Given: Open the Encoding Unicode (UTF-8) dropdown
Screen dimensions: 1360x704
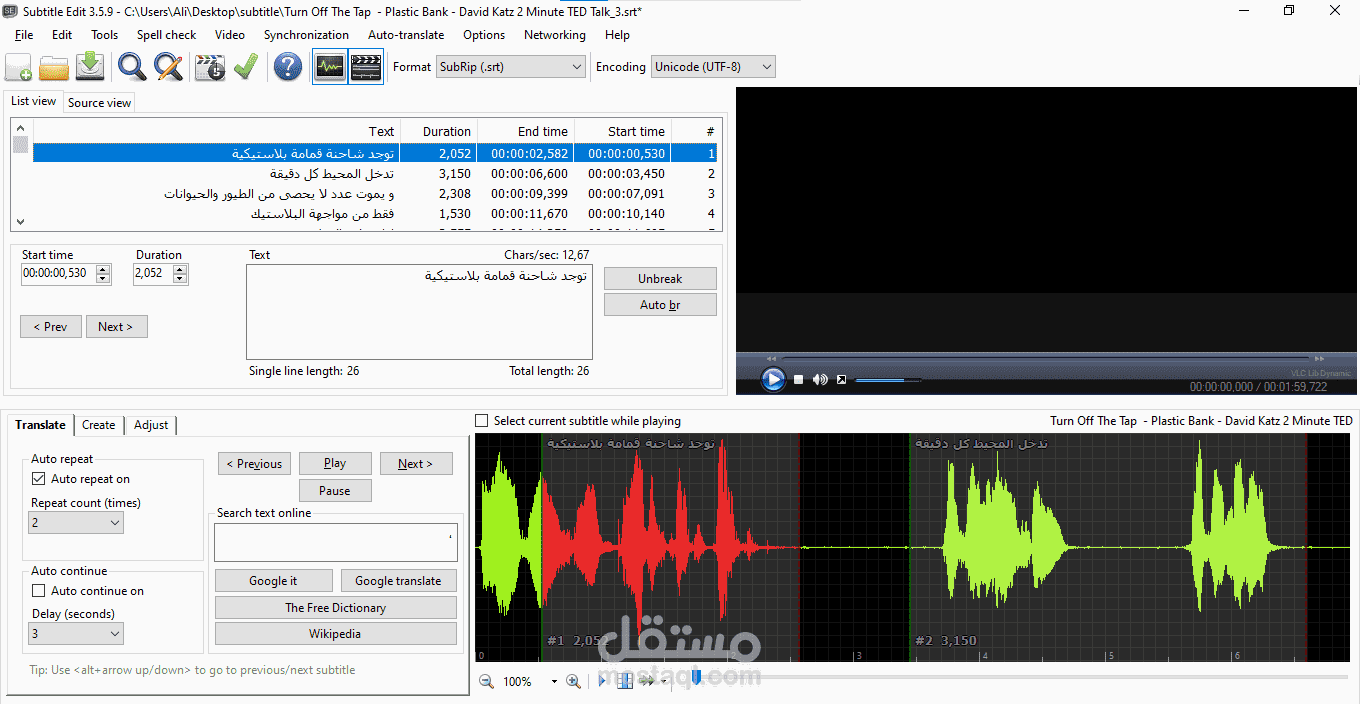Looking at the screenshot, I should (x=713, y=67).
